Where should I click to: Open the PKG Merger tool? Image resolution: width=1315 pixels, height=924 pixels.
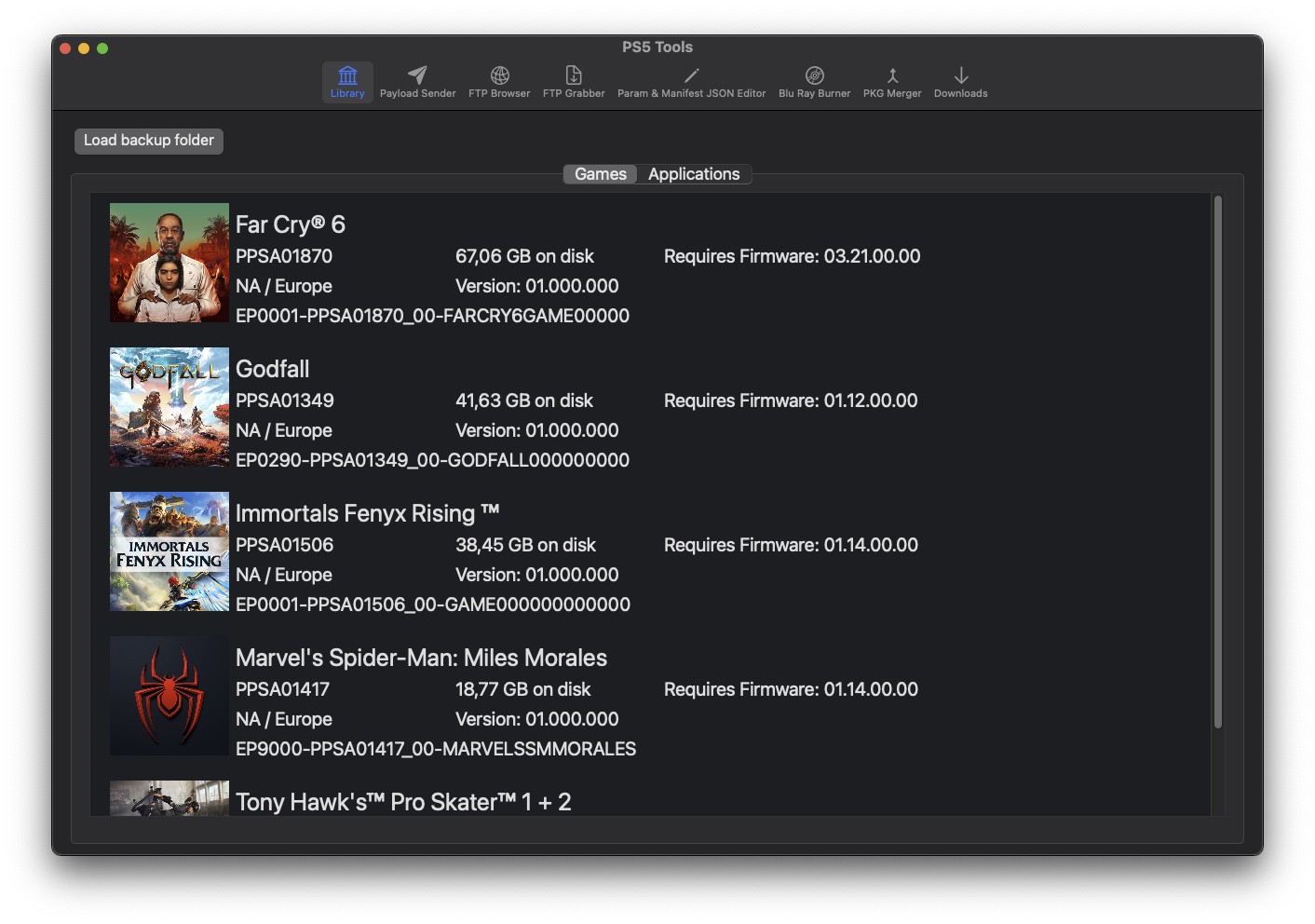coord(891,81)
